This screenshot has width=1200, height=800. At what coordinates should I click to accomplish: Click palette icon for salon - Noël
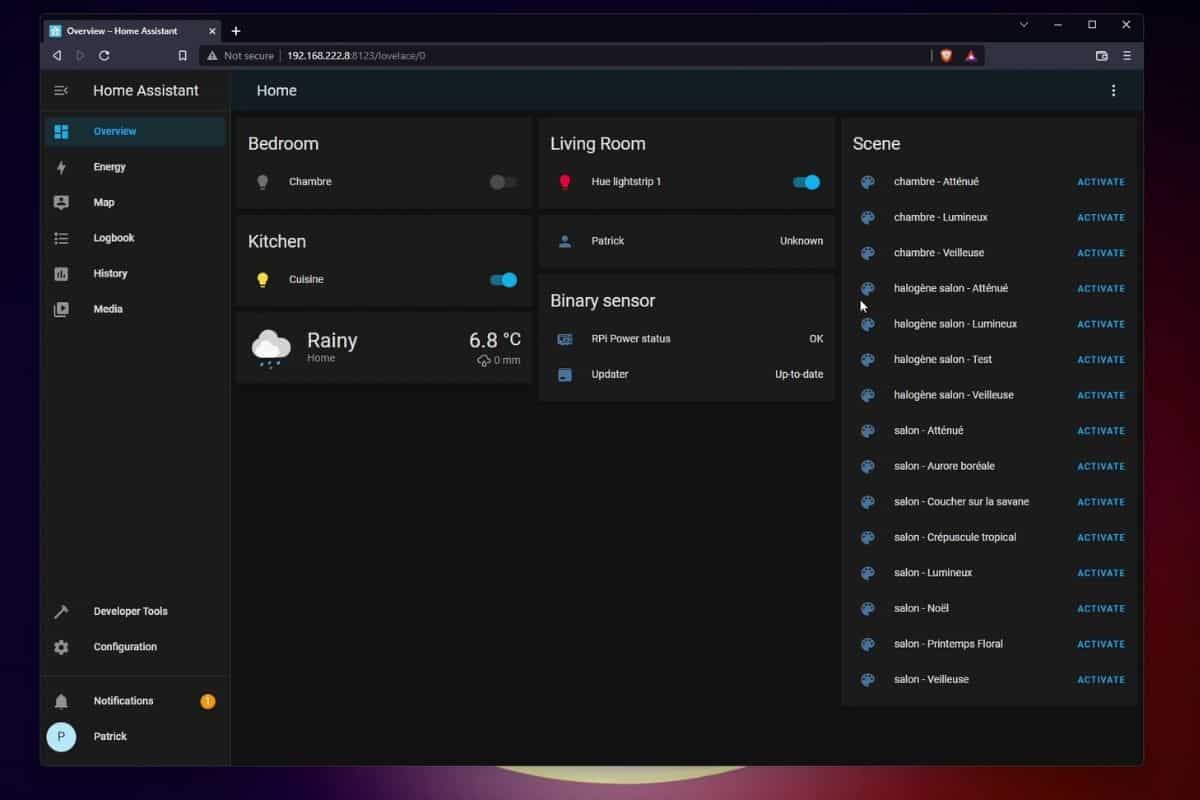click(868, 608)
